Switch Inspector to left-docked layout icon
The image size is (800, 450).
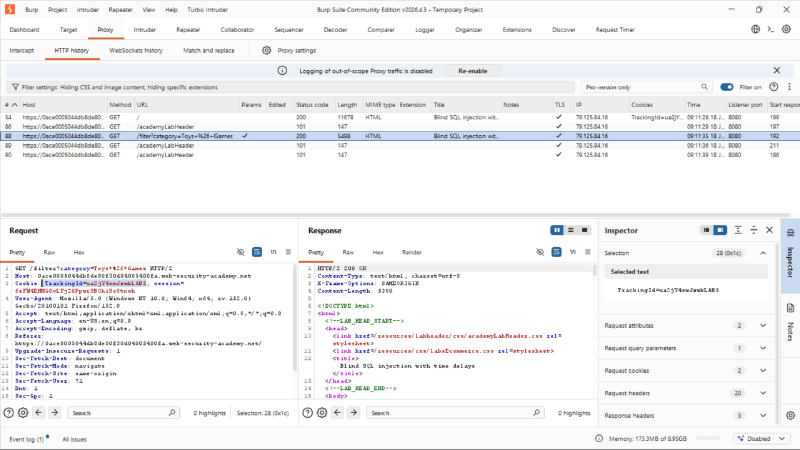706,230
